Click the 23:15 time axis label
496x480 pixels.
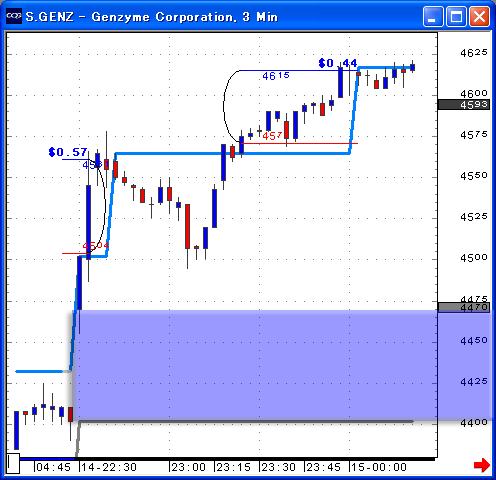(233, 467)
